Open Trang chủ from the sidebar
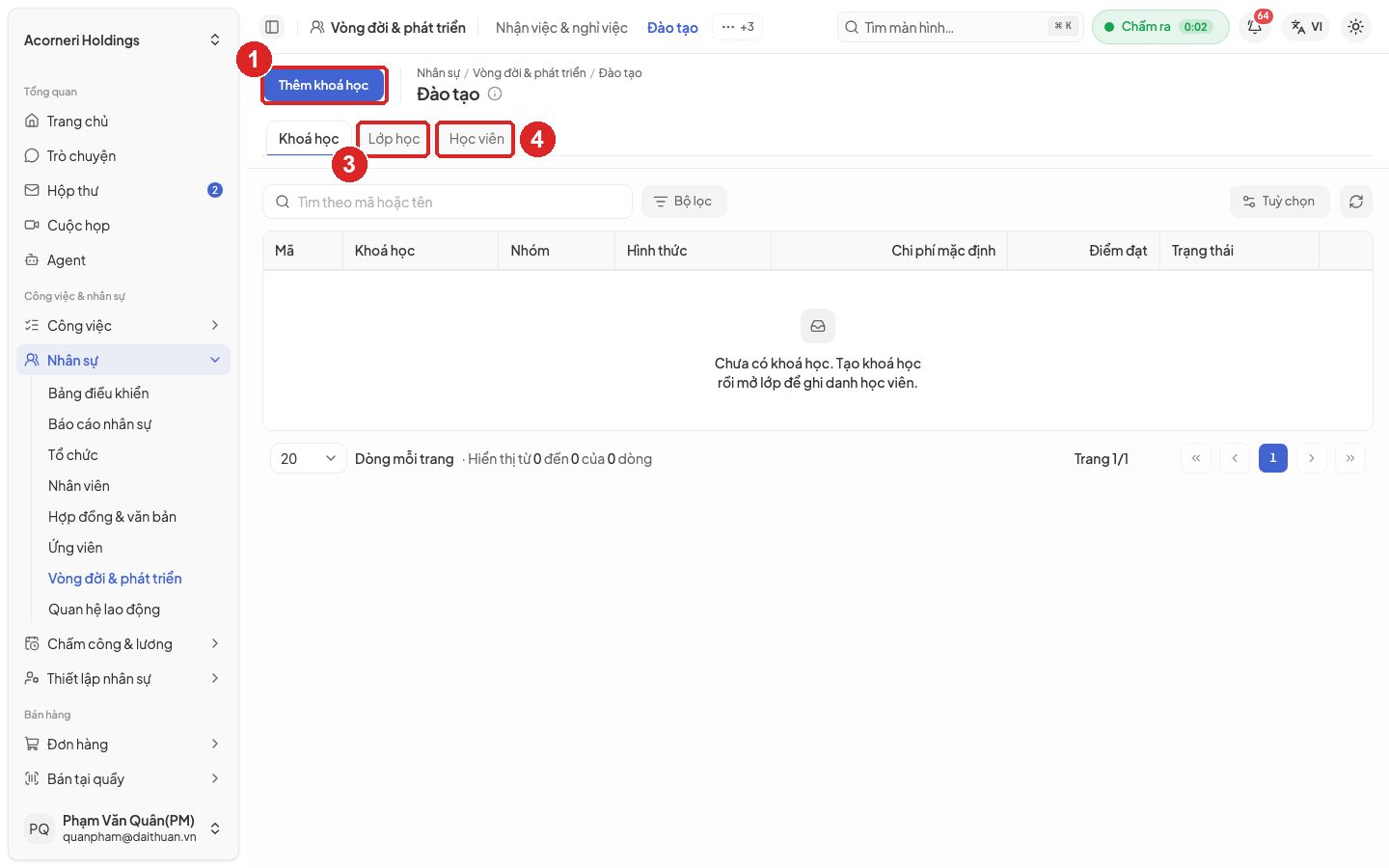Screen dimensions: 1389x868 [x=123, y=122]
